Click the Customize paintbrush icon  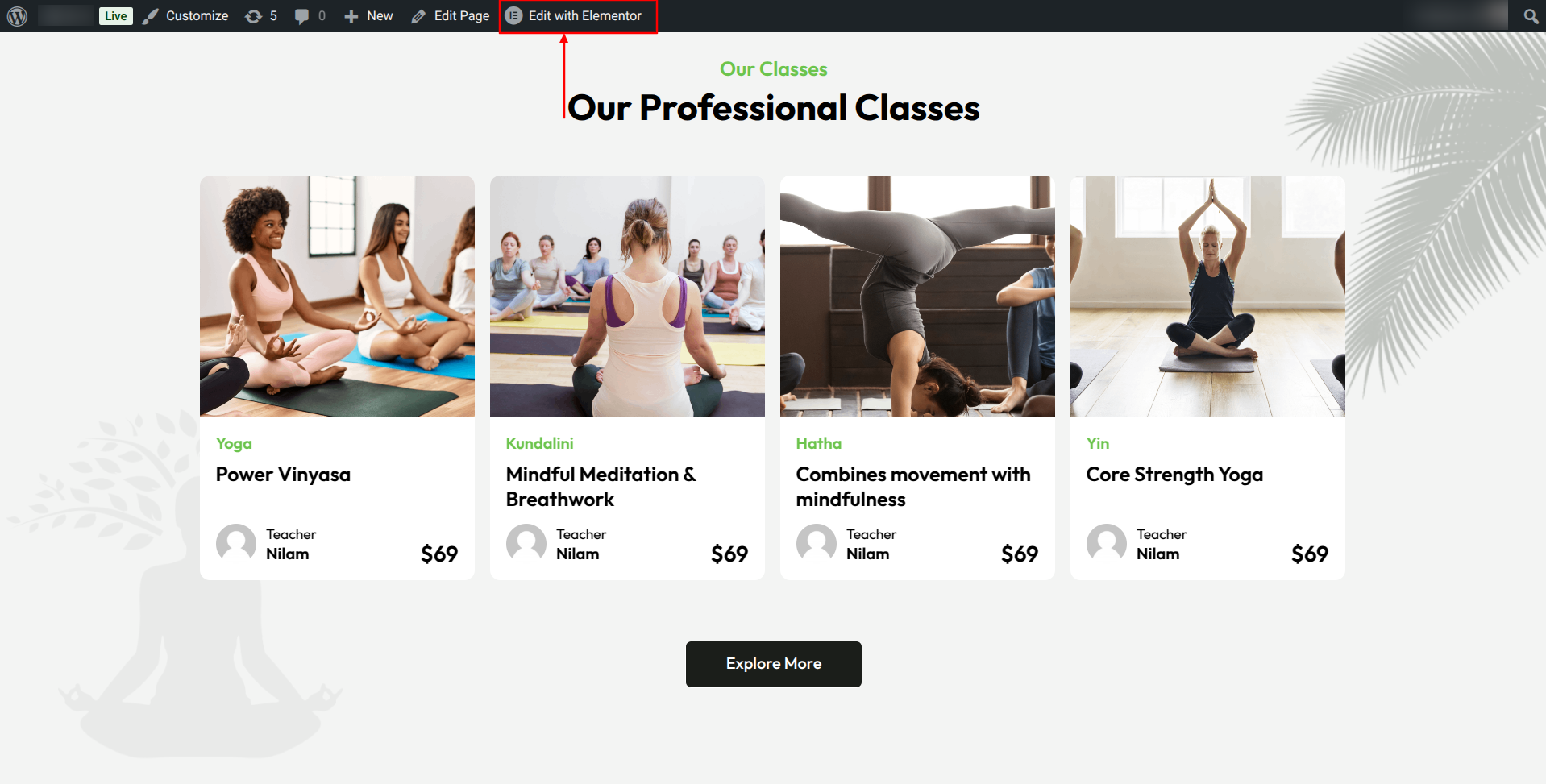151,16
